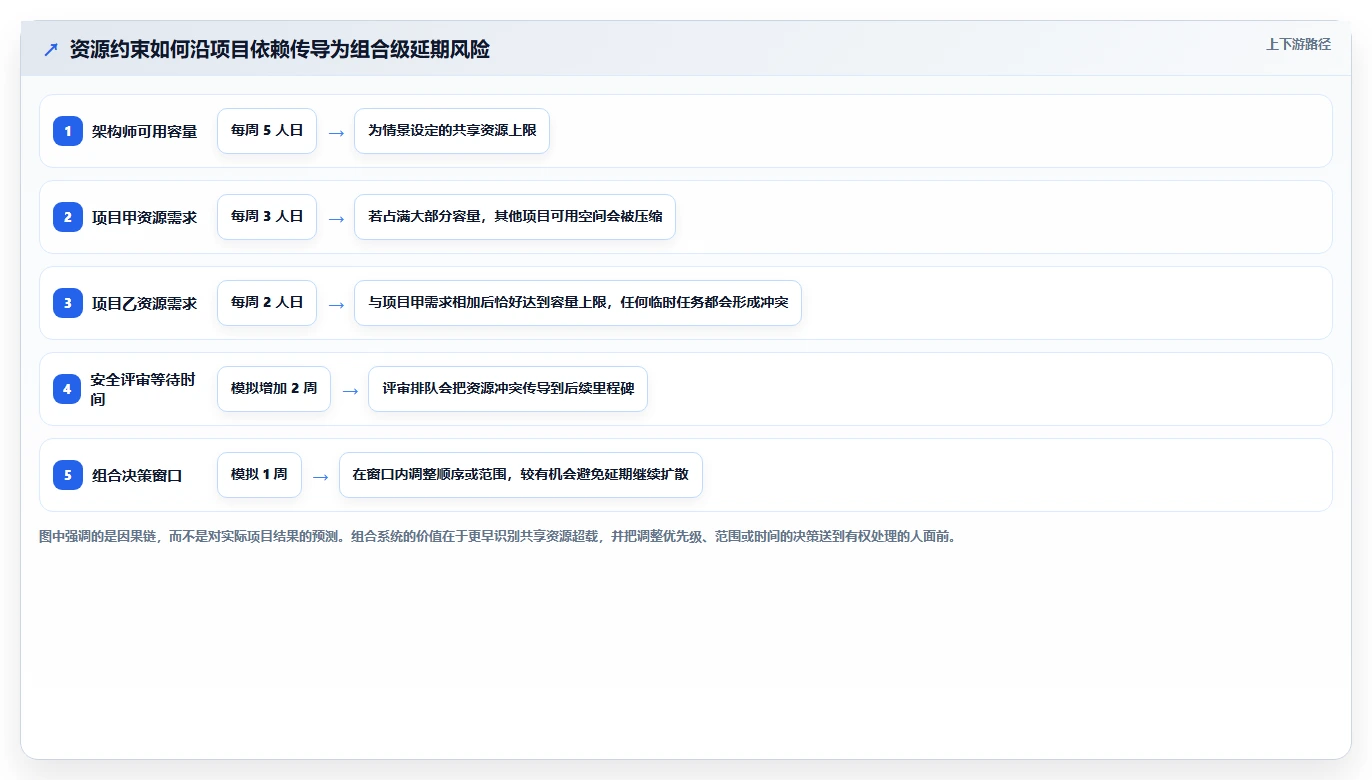Image resolution: width=1372 pixels, height=780 pixels.
Task: Click the number 2 badge
Action: point(68,217)
